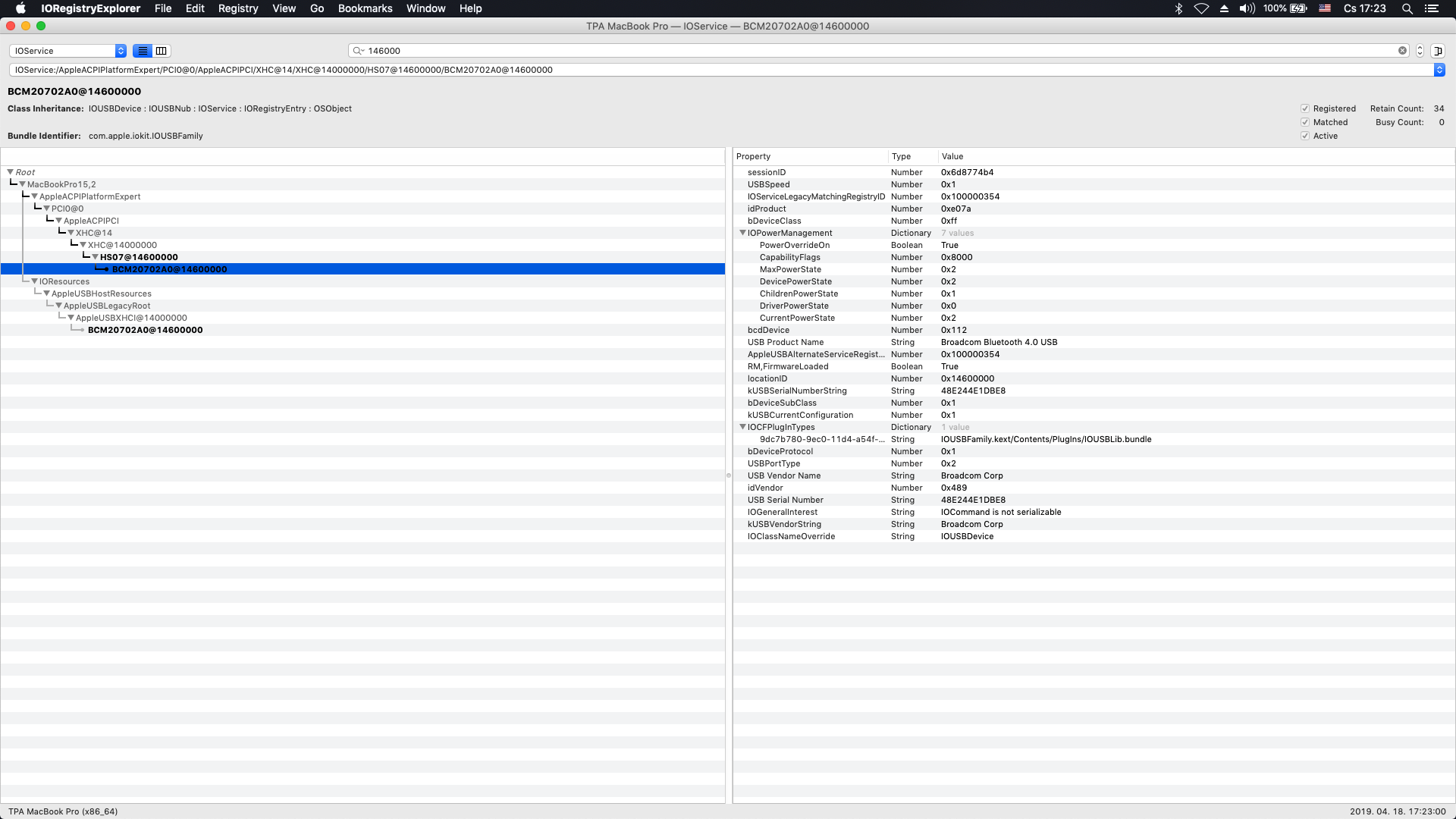Viewport: 1456px width, 819px height.
Task: Open the Bookmarks menu
Action: [365, 8]
